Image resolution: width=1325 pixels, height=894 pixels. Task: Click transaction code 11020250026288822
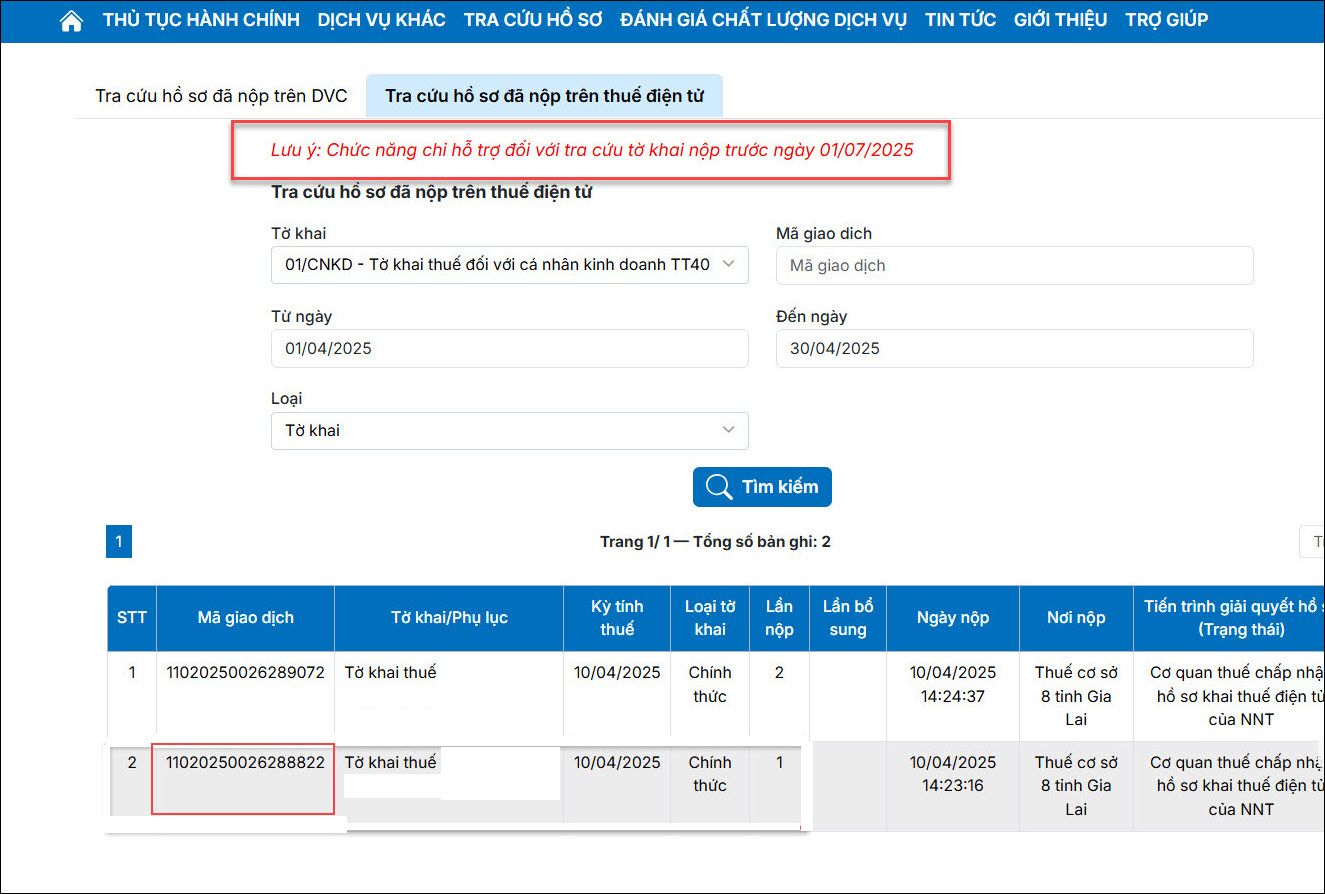click(x=245, y=763)
